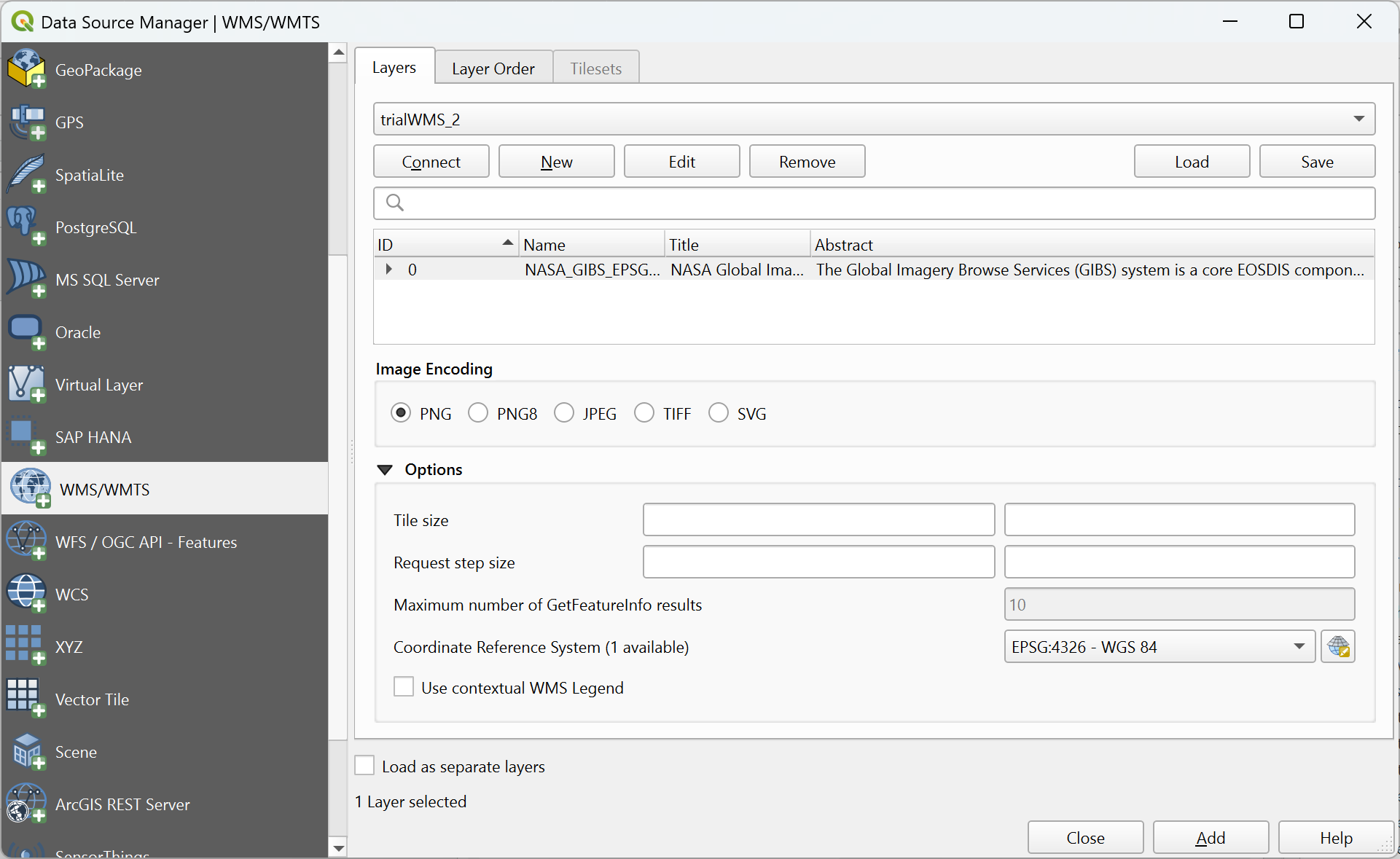The height and width of the screenshot is (859, 1400).
Task: Minimize the Data Source Manager window
Action: (1230, 21)
